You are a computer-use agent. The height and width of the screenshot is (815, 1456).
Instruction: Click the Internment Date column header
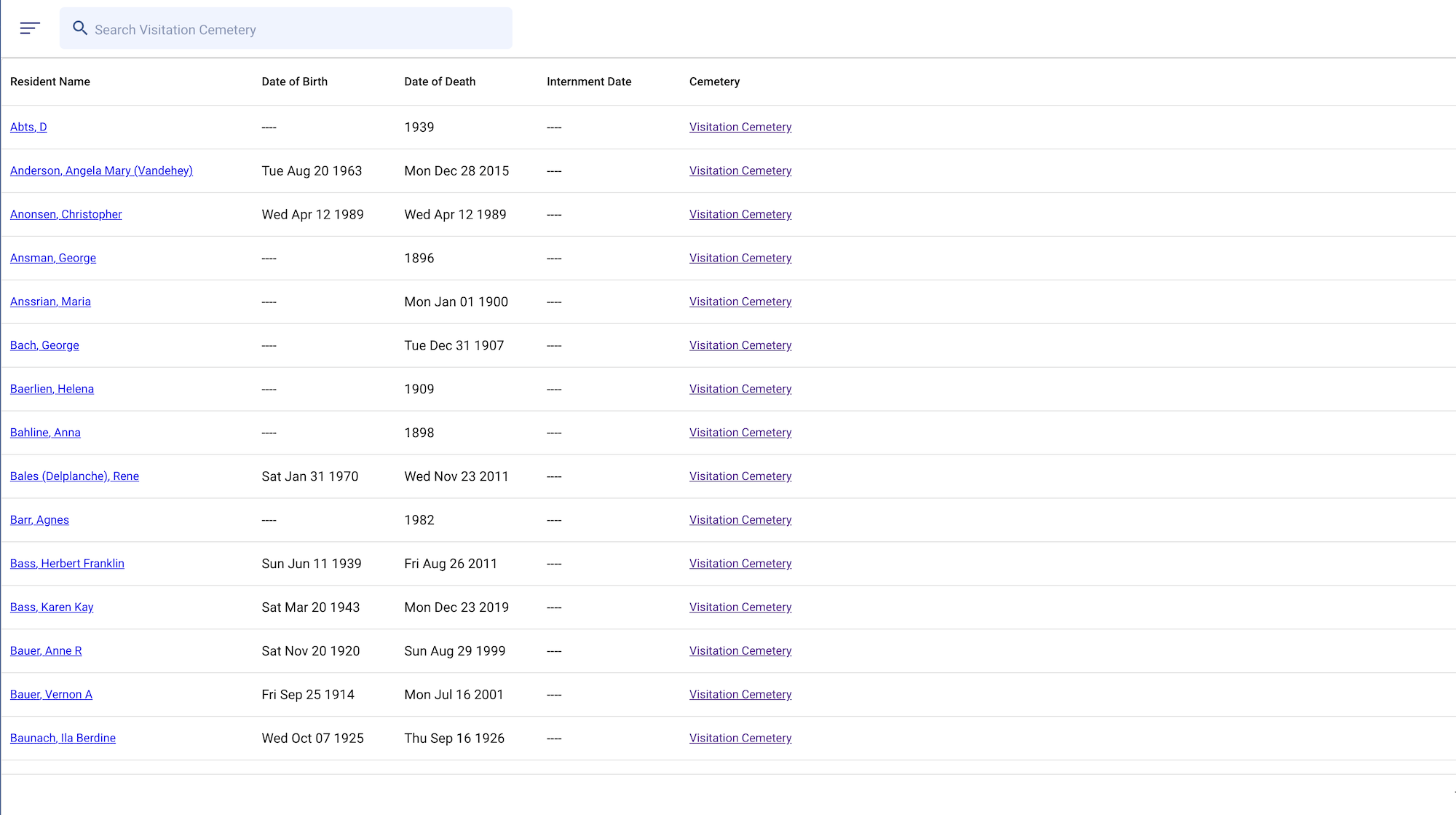589,82
